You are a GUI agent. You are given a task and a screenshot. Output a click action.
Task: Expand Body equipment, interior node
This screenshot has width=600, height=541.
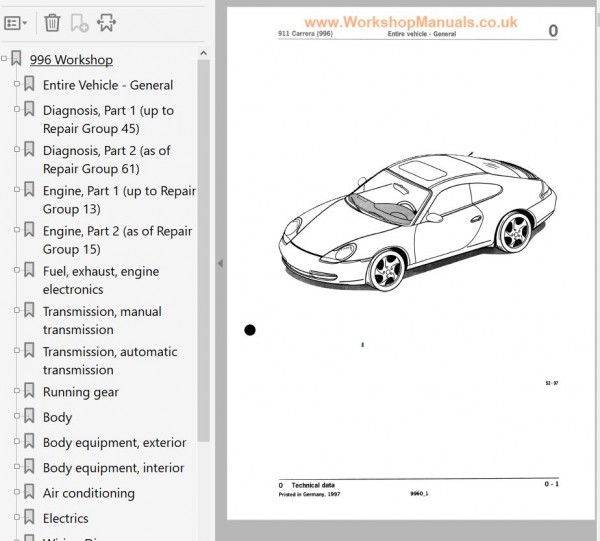coord(17,466)
